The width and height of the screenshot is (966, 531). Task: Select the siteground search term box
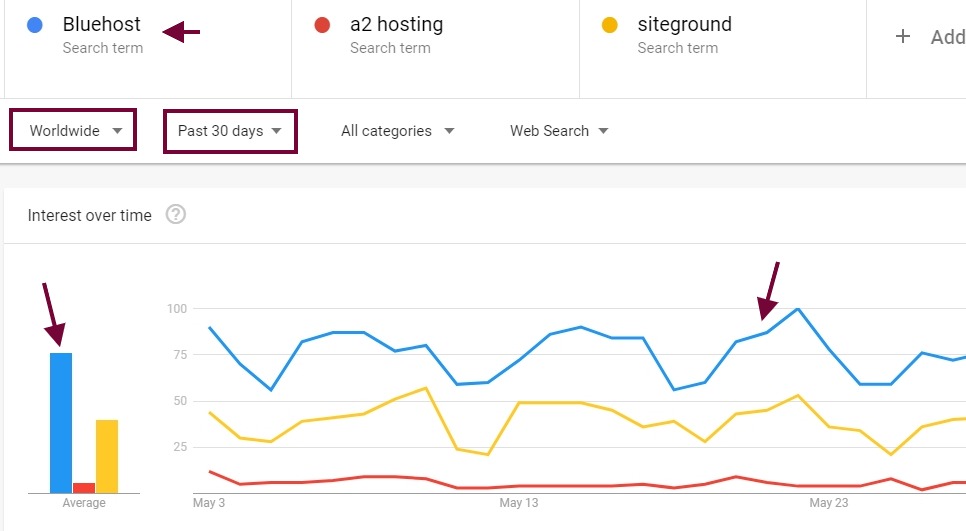723,48
